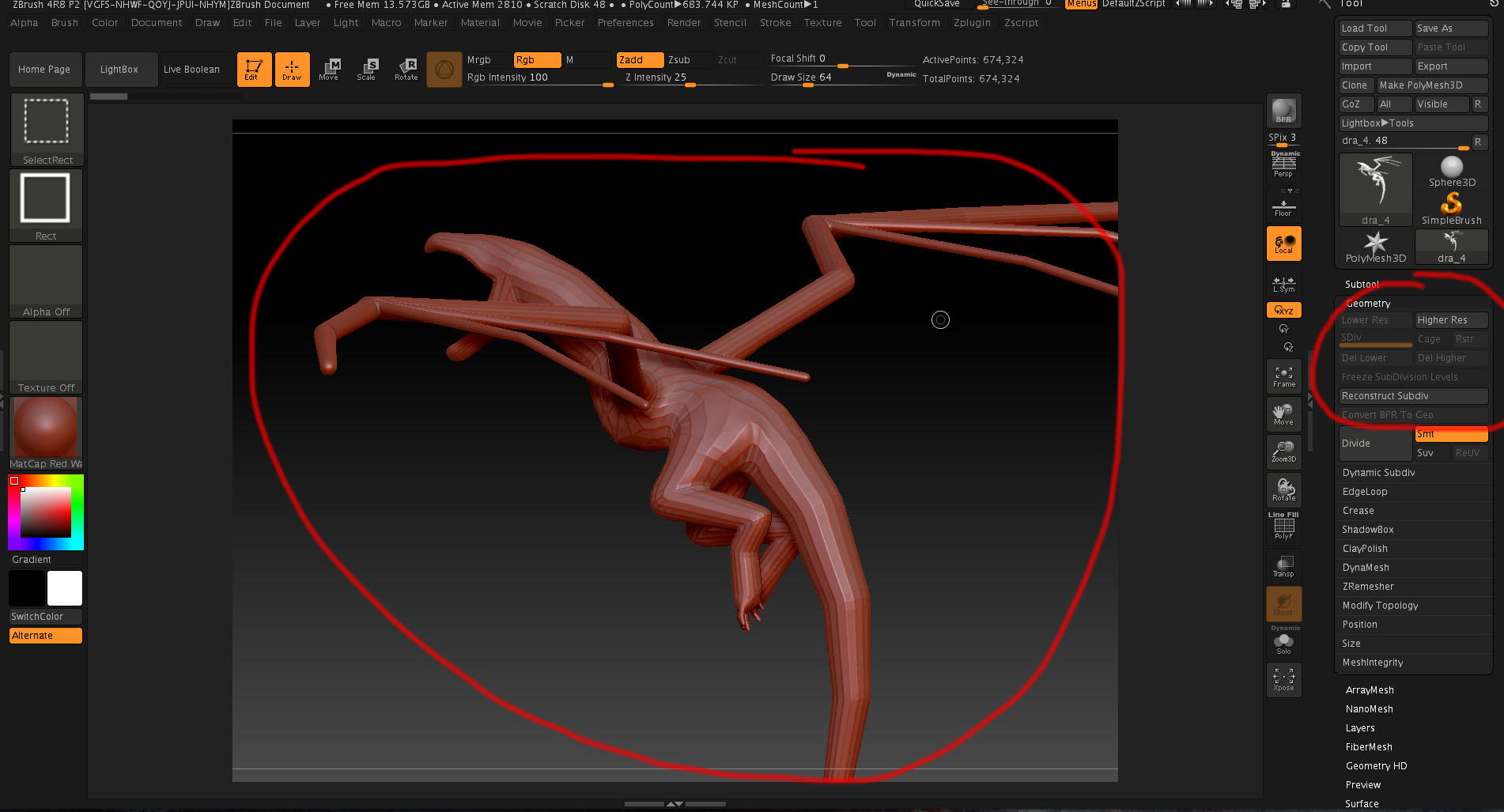Viewport: 1504px width, 812px height.
Task: Click the Make PolyMesh3D button
Action: tap(1432, 85)
